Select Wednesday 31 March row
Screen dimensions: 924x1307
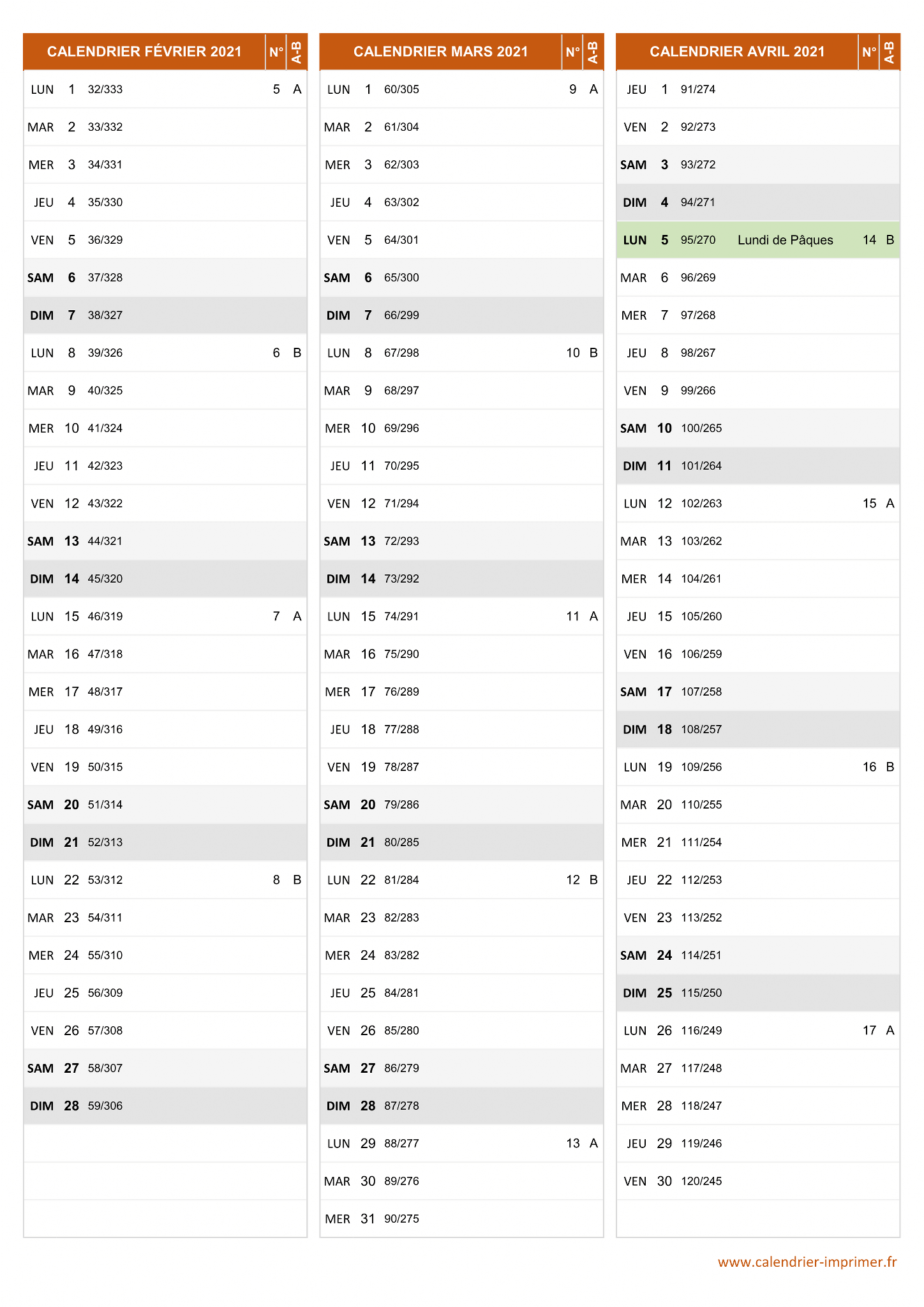pyautogui.click(x=462, y=1219)
